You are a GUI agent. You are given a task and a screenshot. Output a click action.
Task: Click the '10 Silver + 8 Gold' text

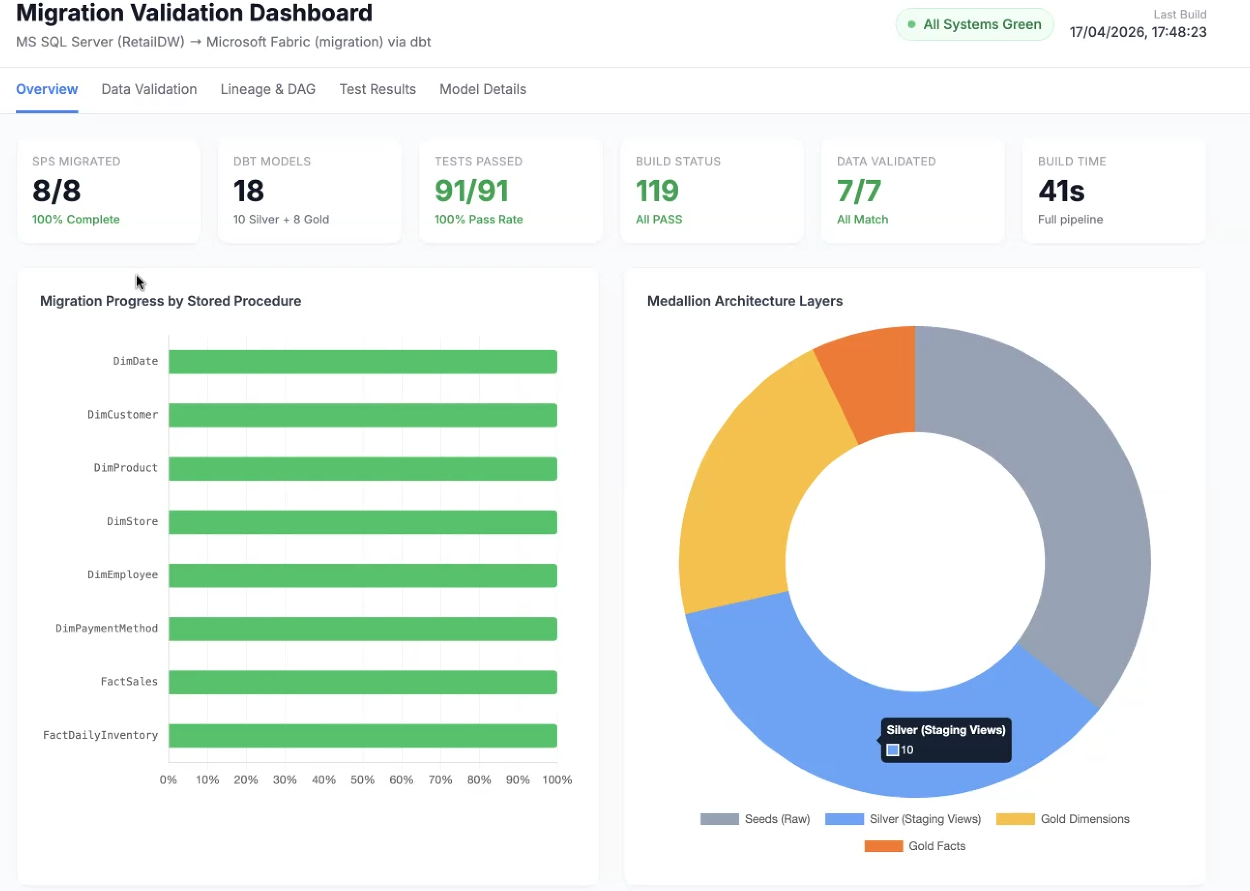[281, 220]
